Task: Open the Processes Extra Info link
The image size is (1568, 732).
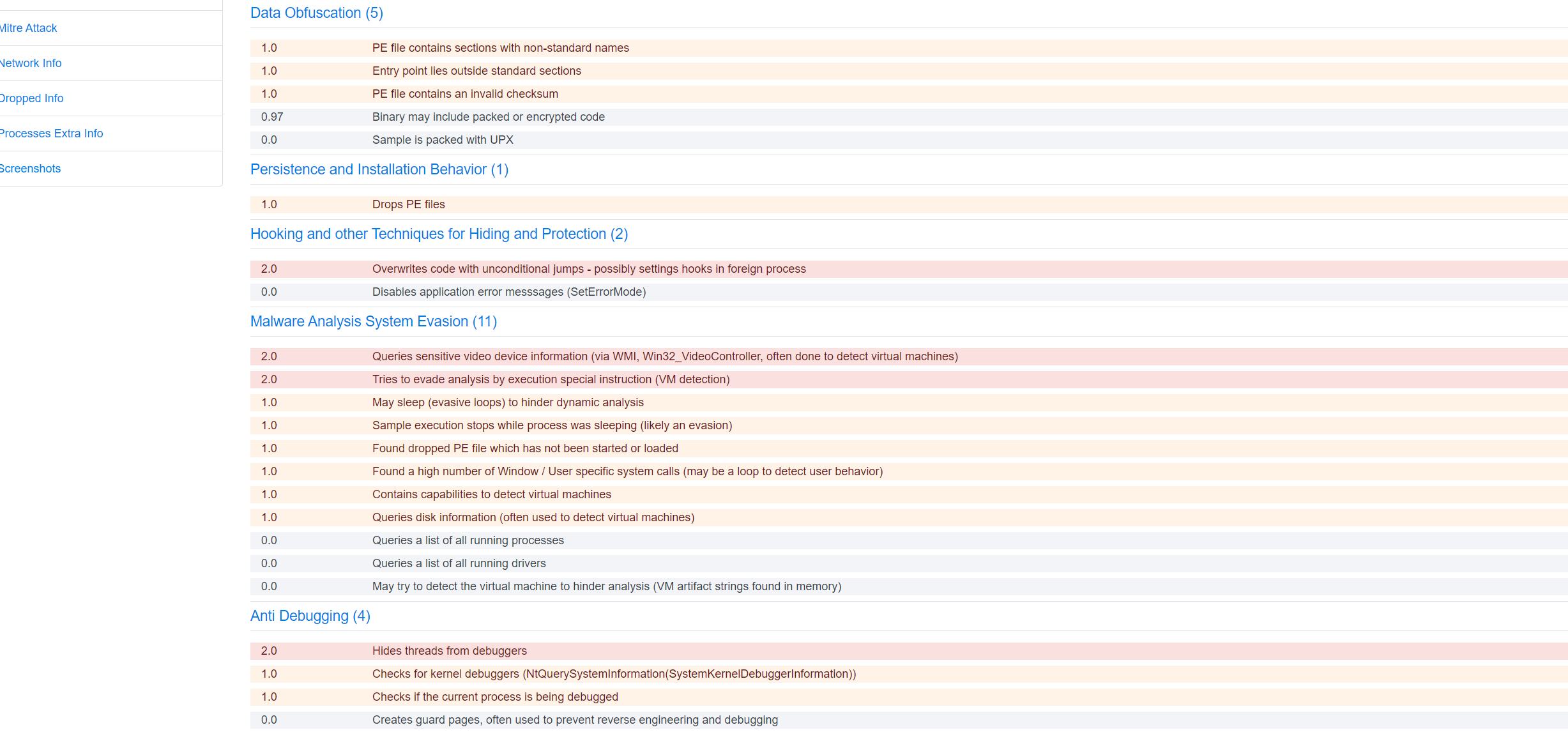Action: (x=51, y=133)
